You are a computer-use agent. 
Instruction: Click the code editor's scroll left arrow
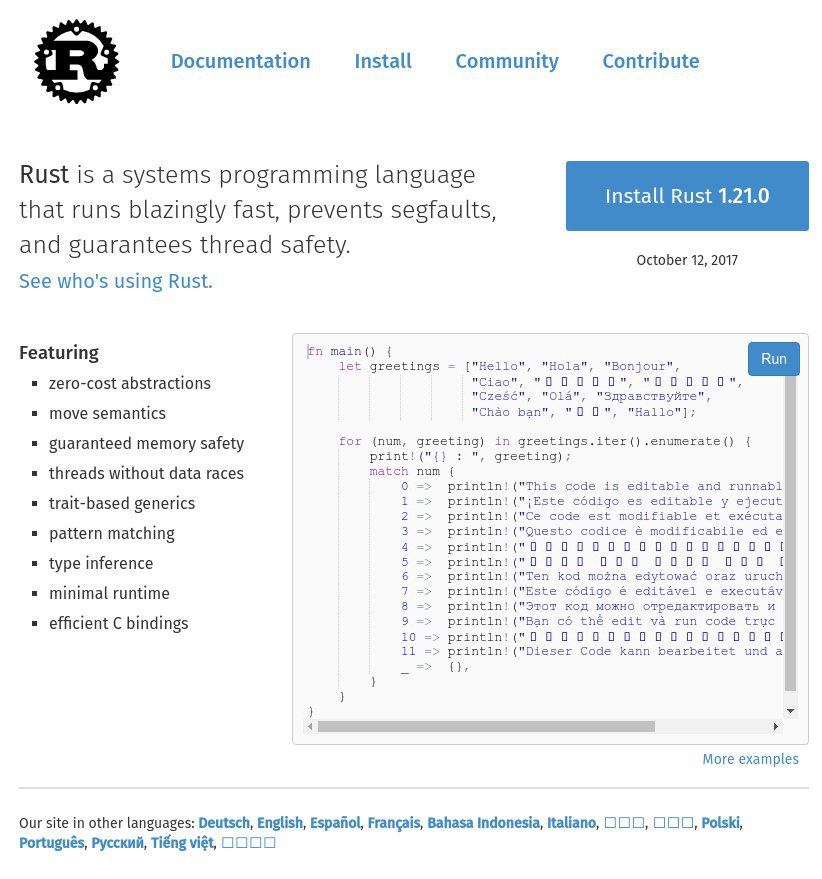click(x=310, y=726)
